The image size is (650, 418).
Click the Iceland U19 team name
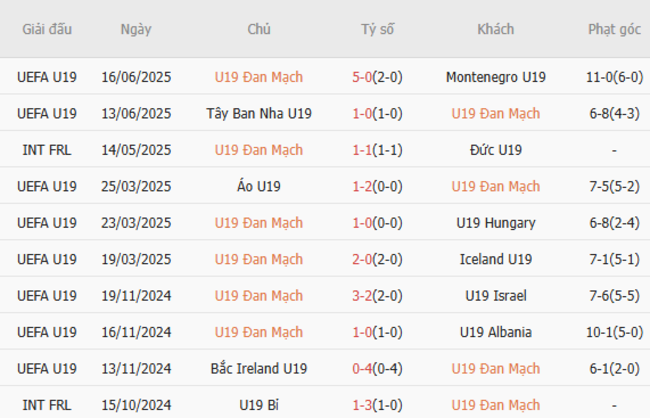coord(495,259)
